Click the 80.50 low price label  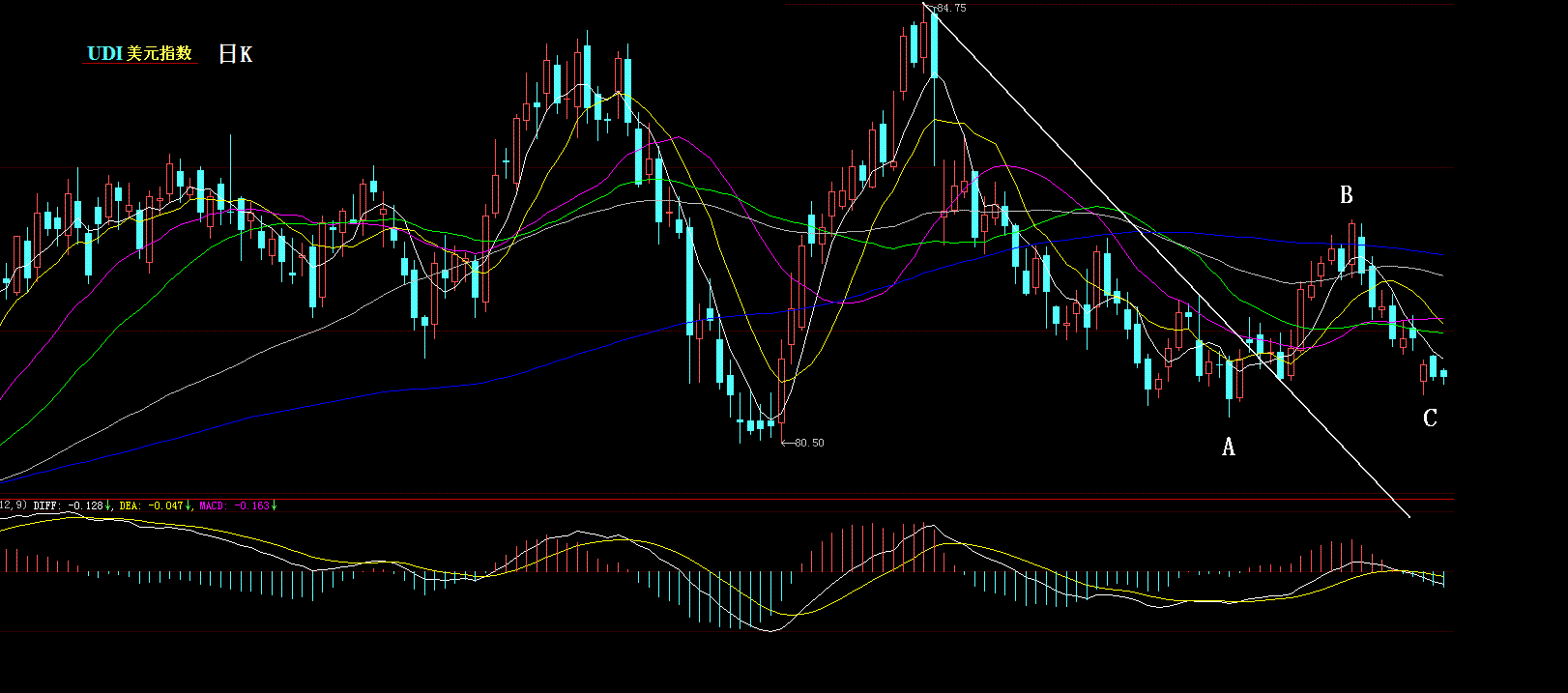point(809,443)
